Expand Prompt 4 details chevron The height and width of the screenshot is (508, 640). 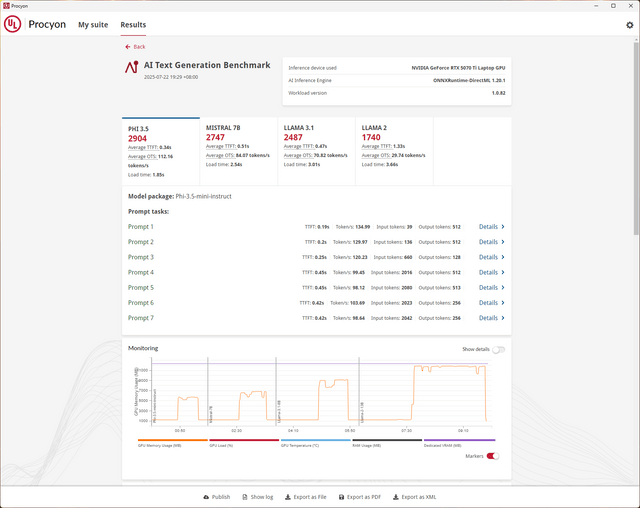[503, 273]
